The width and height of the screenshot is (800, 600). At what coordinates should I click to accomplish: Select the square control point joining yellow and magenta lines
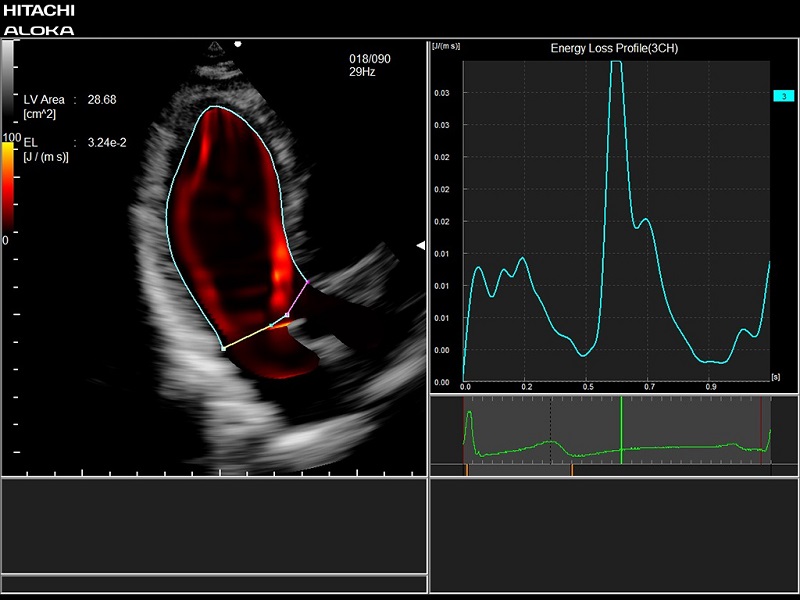tap(287, 315)
